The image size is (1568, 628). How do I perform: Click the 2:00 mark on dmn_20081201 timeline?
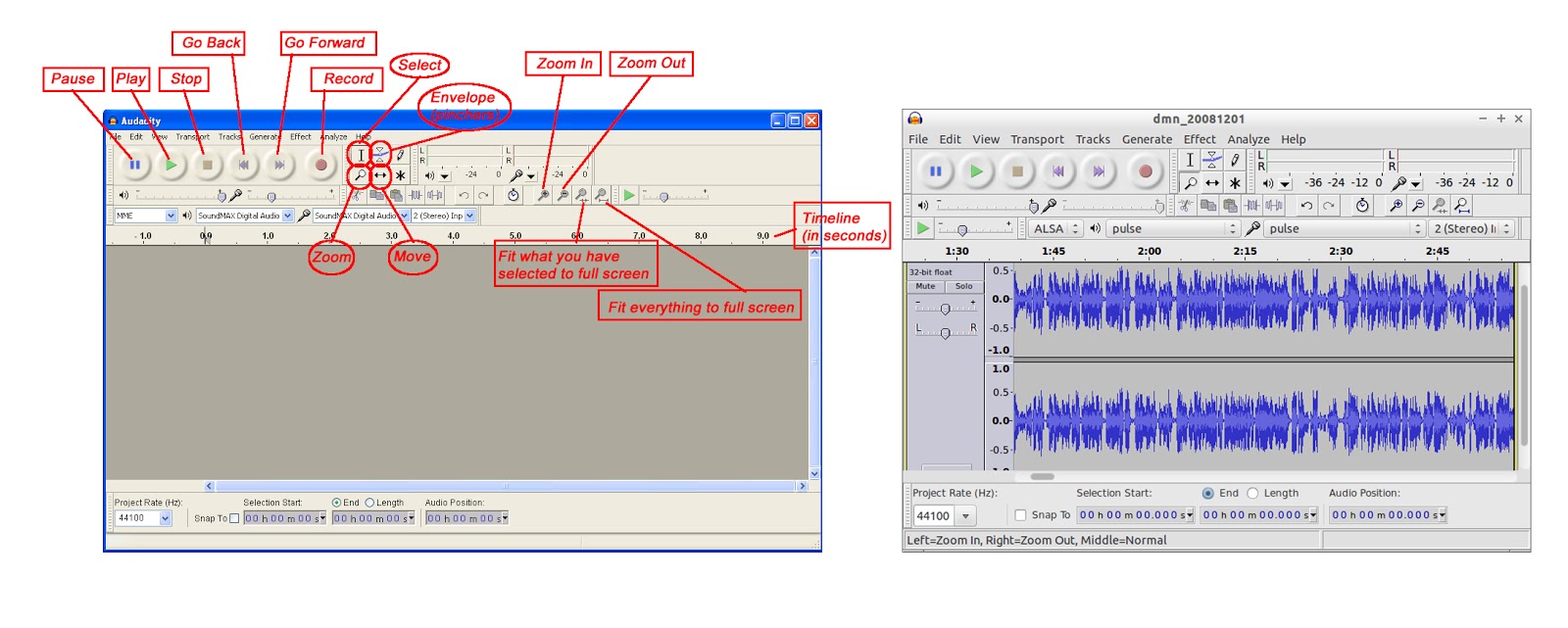point(1150,251)
